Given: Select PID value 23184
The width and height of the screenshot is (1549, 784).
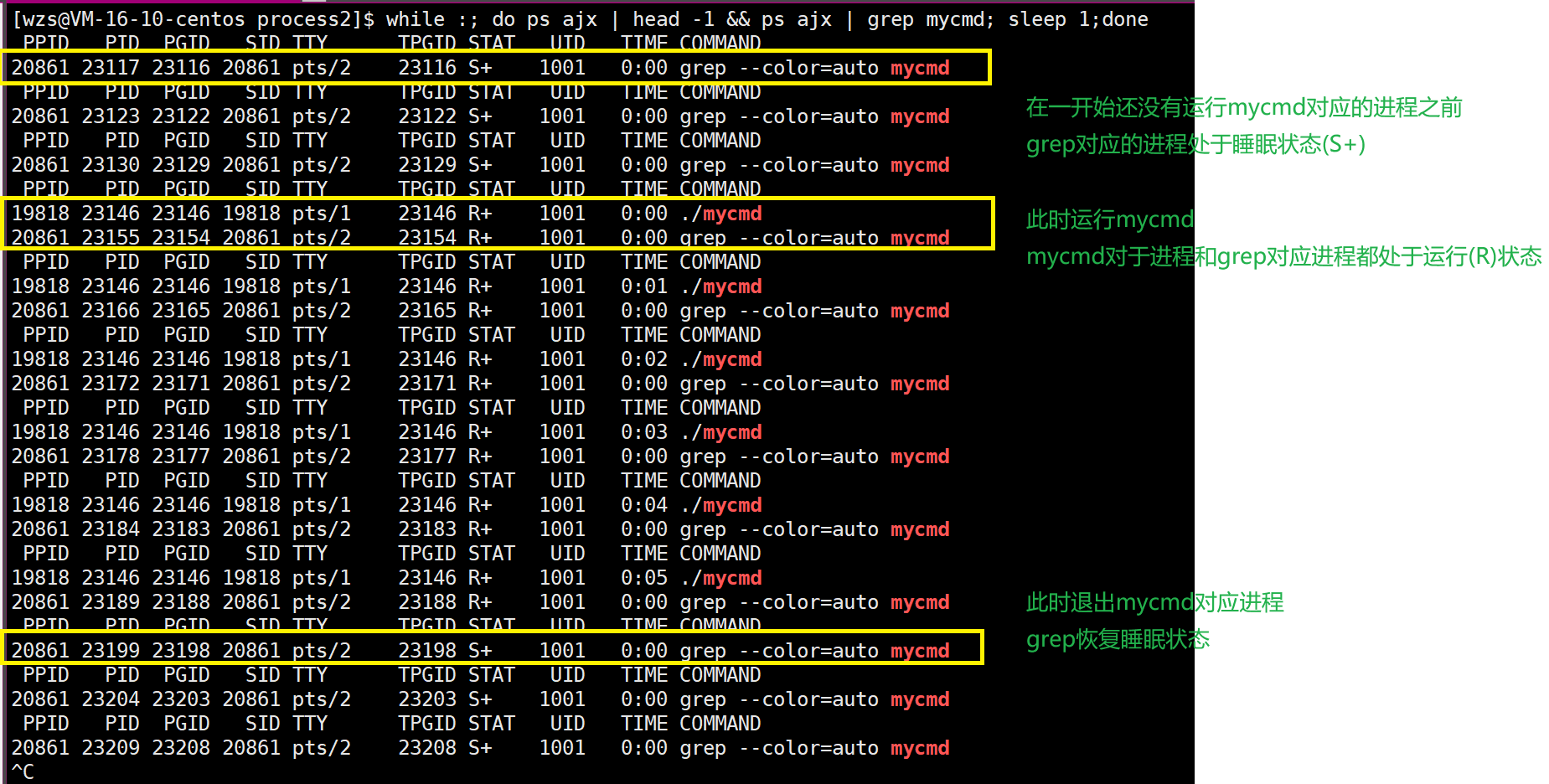Looking at the screenshot, I should pyautogui.click(x=111, y=529).
